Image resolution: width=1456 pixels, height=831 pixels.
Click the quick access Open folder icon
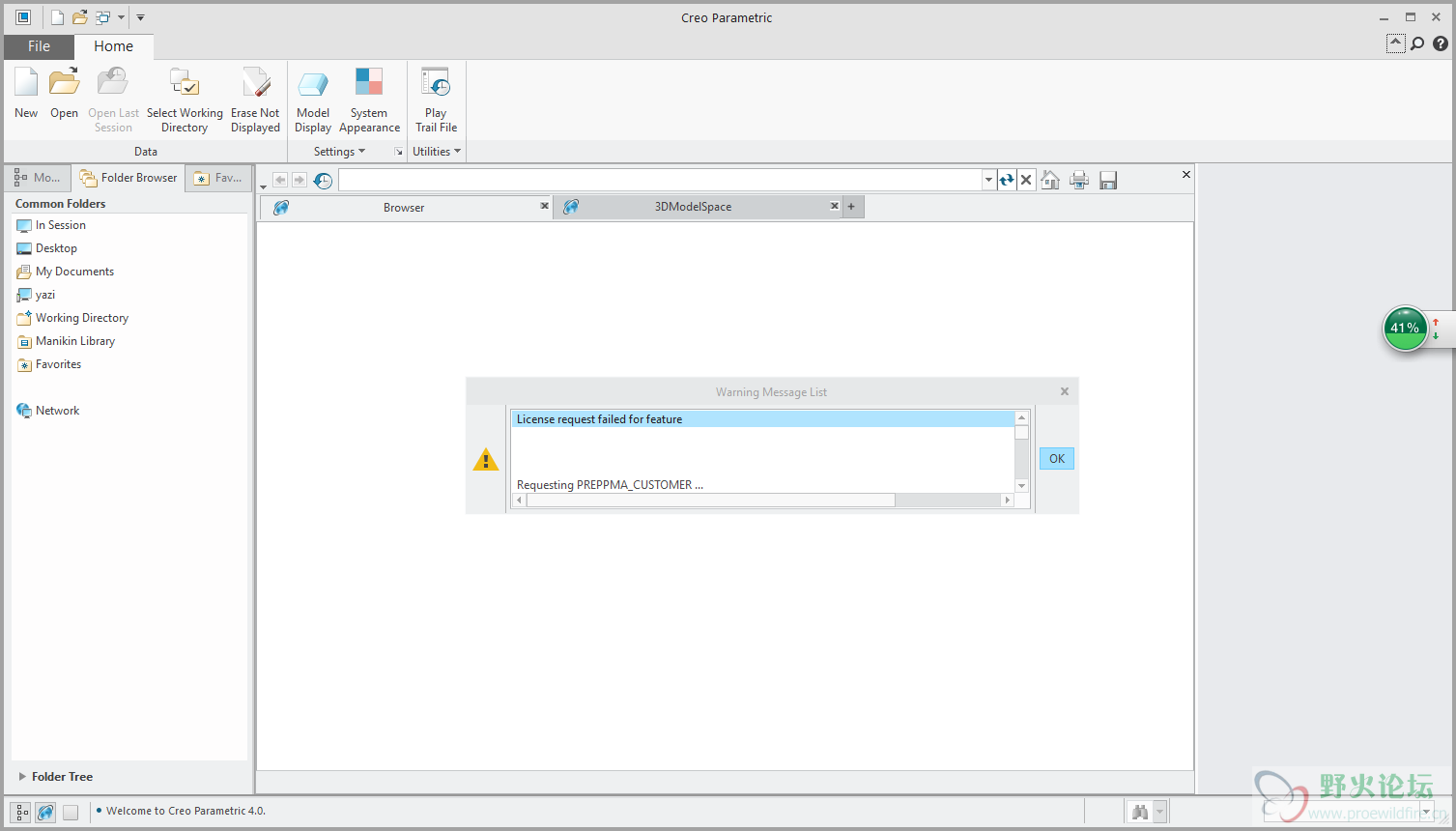[x=80, y=17]
